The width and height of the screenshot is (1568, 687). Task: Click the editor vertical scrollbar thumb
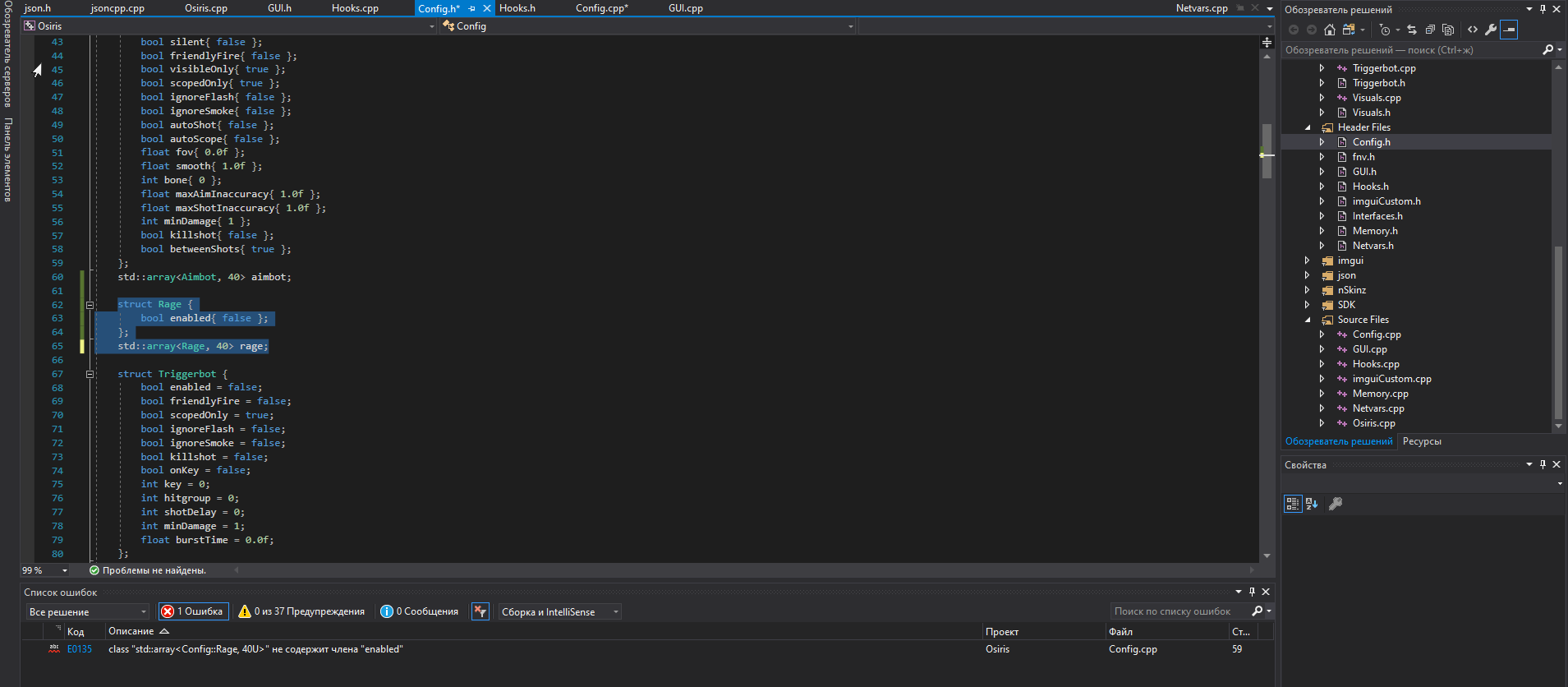(1267, 151)
